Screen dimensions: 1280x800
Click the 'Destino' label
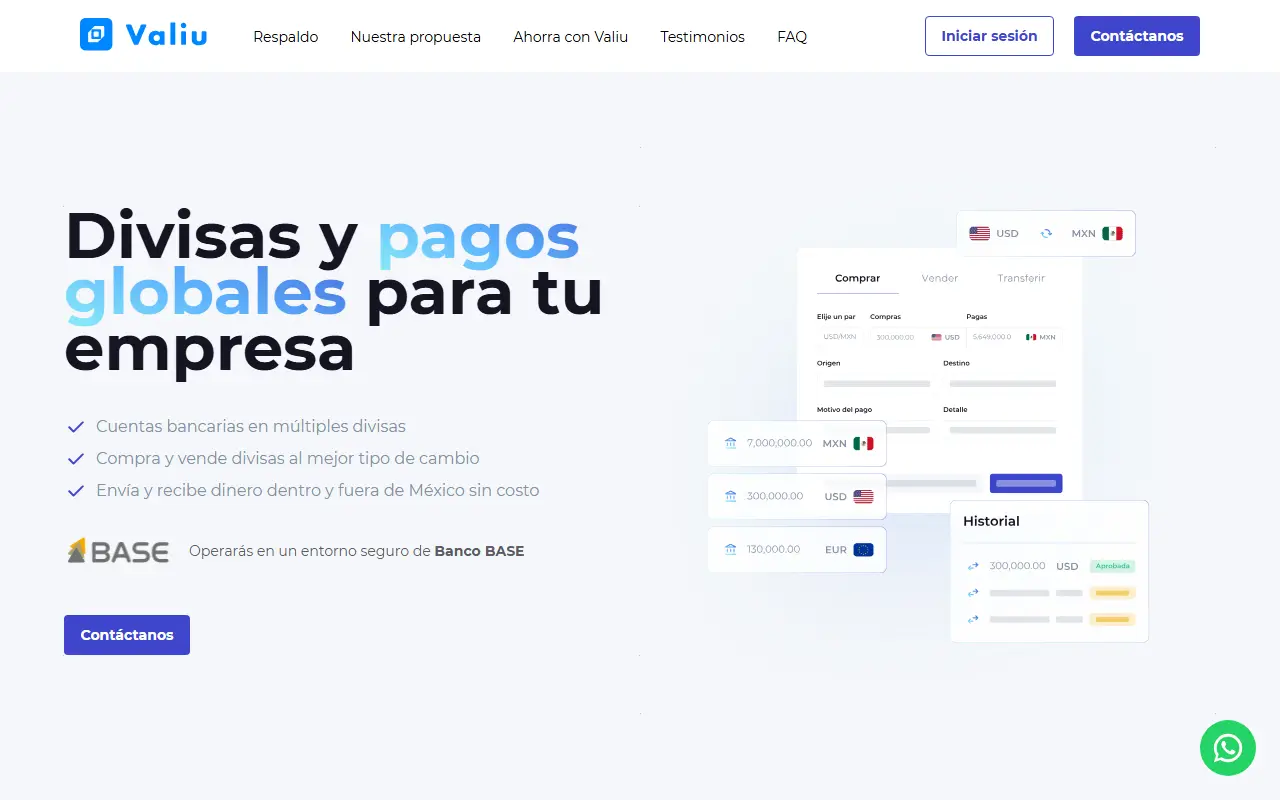[956, 364]
